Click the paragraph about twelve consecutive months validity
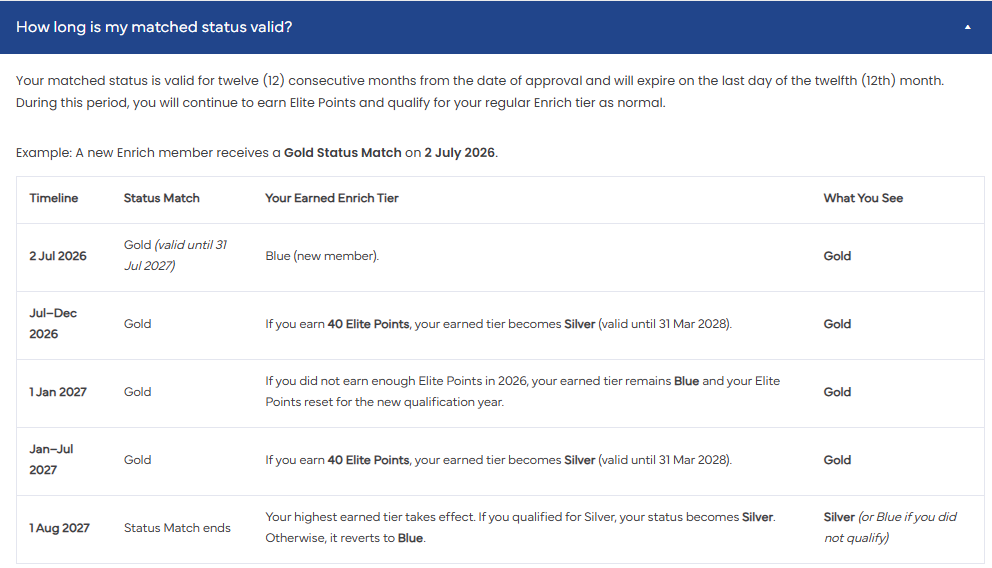 tap(480, 92)
